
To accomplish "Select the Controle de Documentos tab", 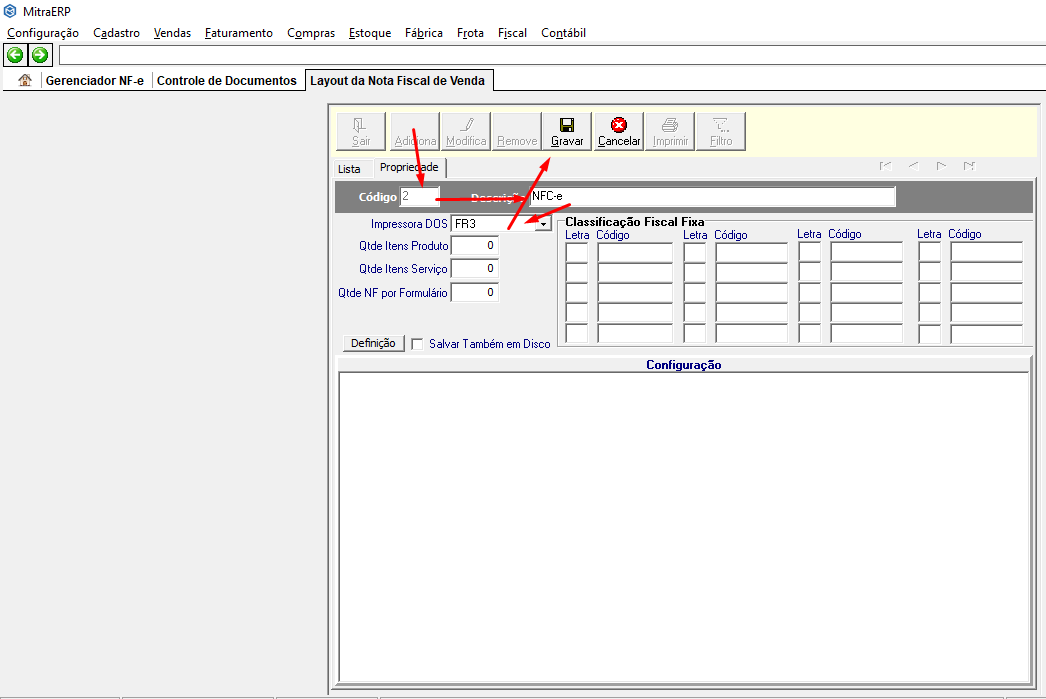I will coord(227,81).
